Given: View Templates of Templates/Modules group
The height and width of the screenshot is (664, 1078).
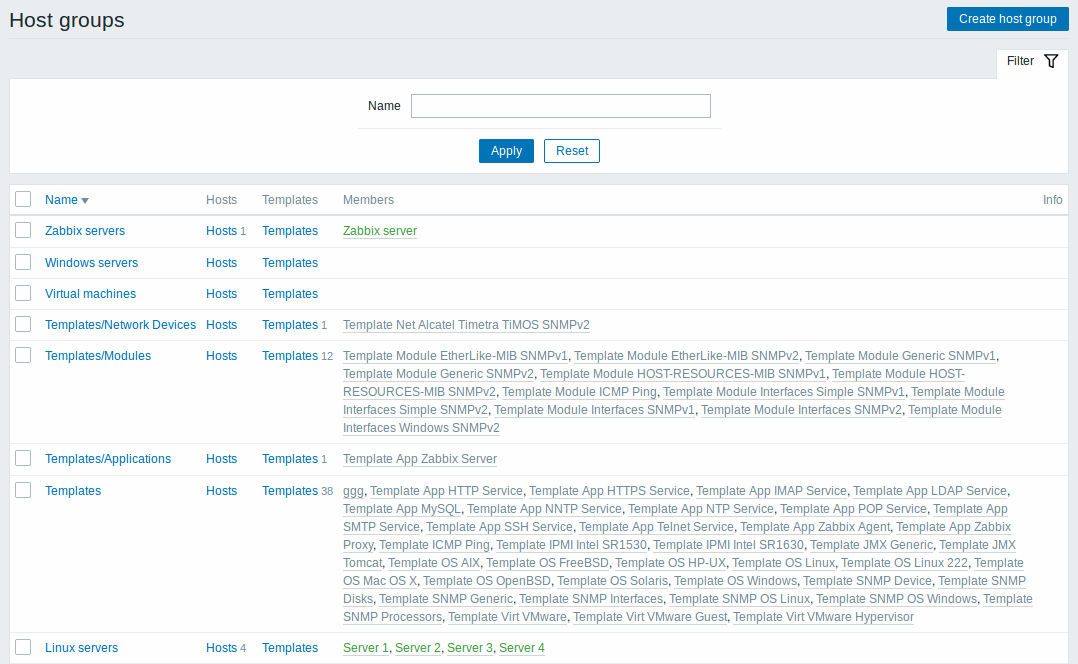Looking at the screenshot, I should pyautogui.click(x=290, y=355).
